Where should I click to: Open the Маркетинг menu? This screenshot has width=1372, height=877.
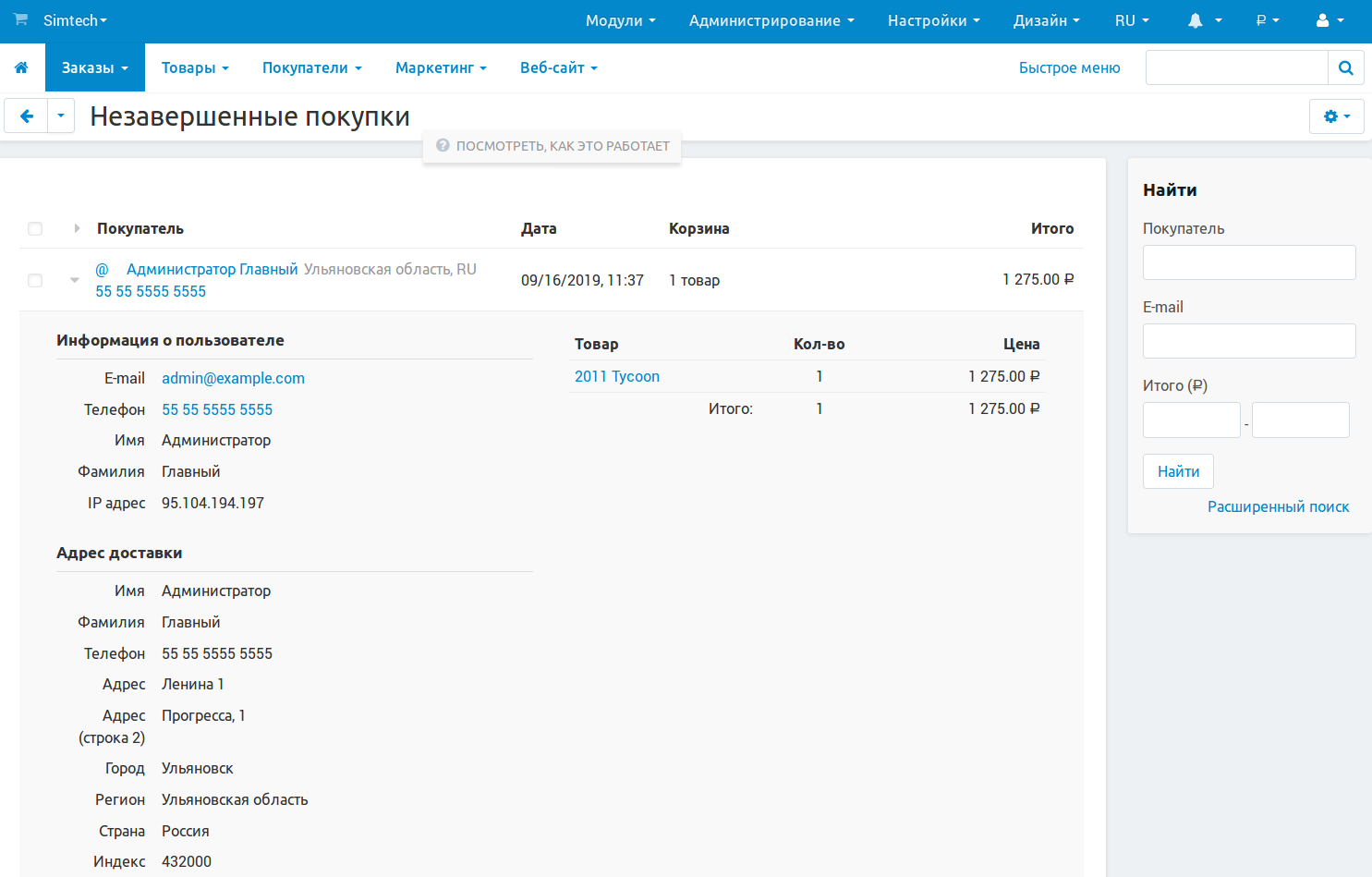point(440,67)
